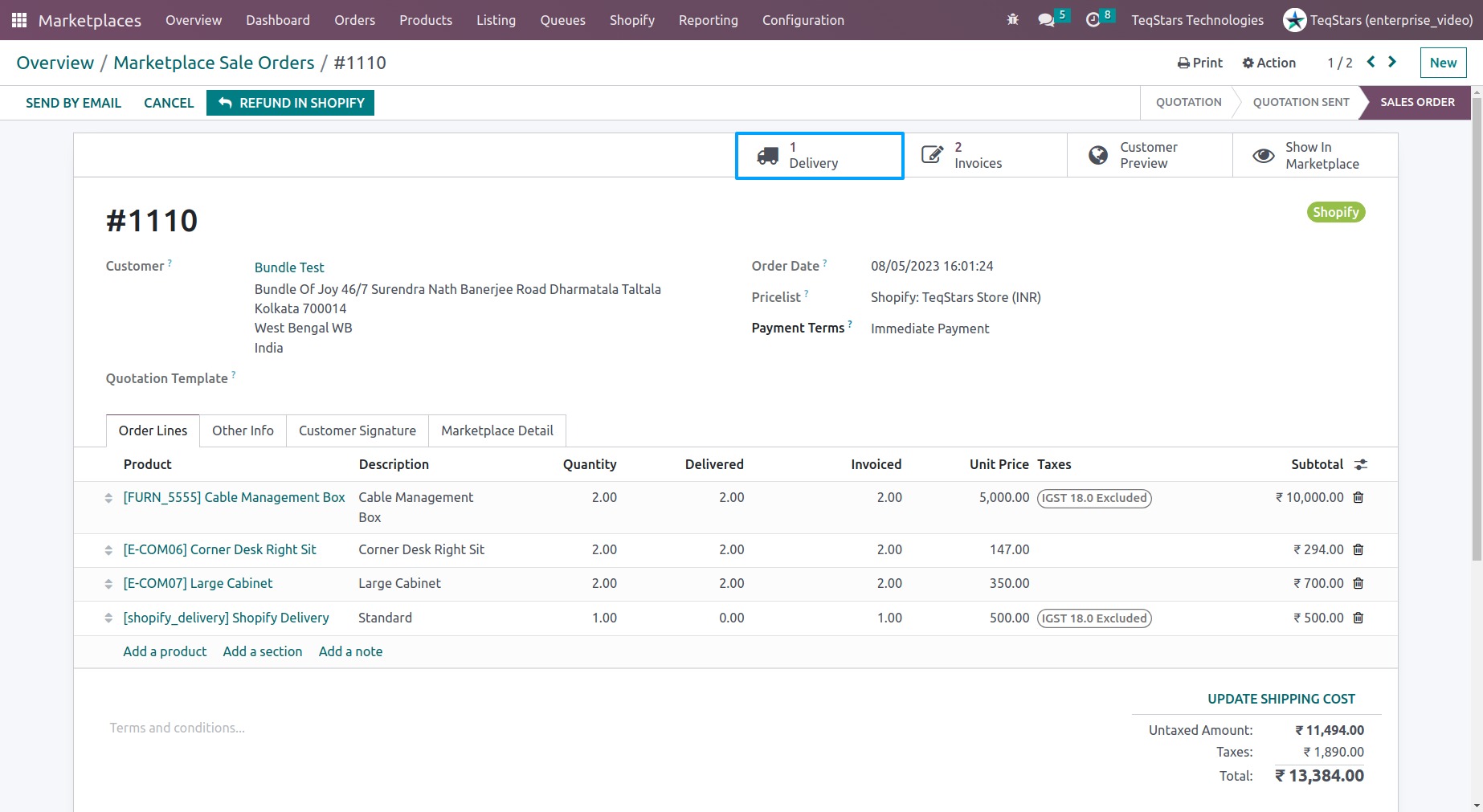Delete the Large Cabinet line
This screenshot has width=1483, height=812.
pyautogui.click(x=1358, y=583)
